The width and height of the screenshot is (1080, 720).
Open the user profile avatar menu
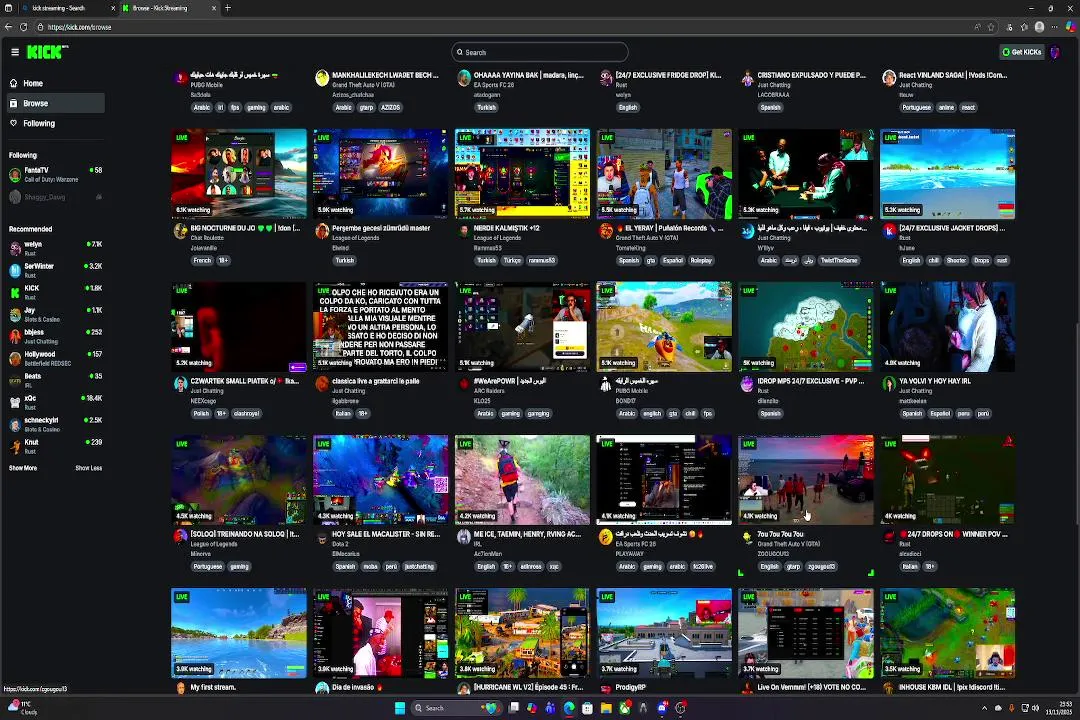point(1055,52)
